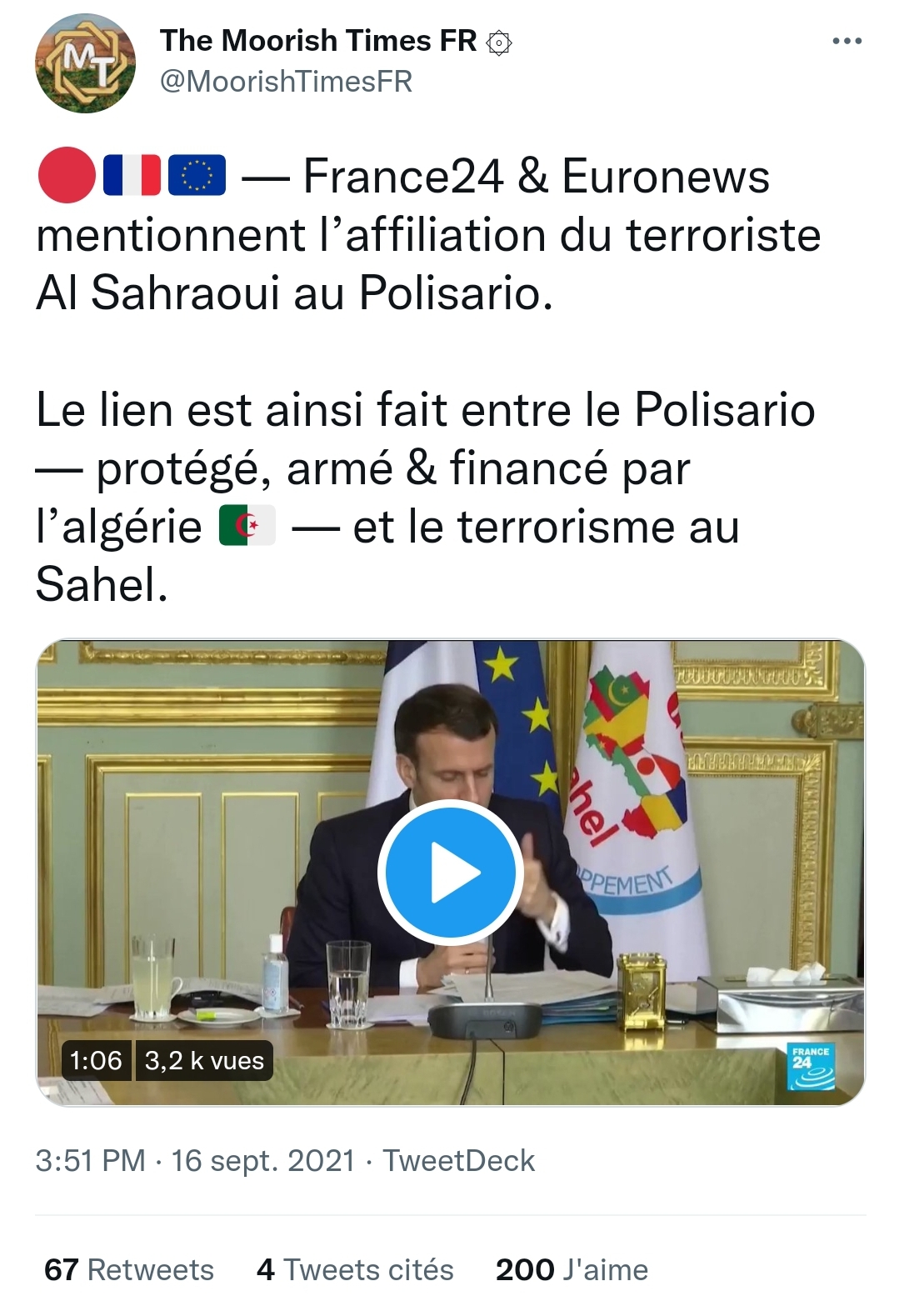Click the 1:06 video duration badge
899x1316 pixels.
[96, 1060]
